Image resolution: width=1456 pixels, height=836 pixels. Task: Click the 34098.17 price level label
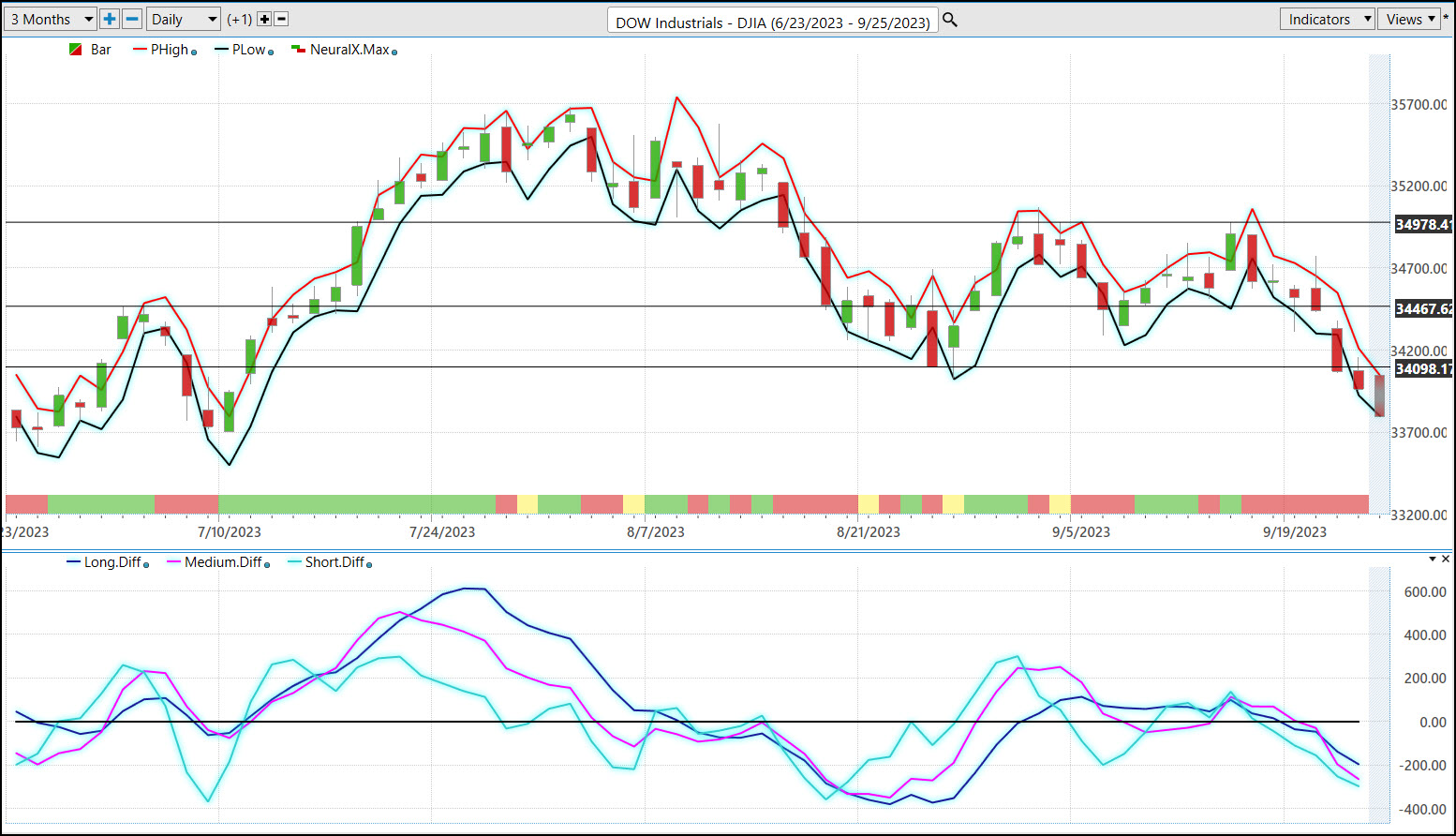tap(1423, 369)
